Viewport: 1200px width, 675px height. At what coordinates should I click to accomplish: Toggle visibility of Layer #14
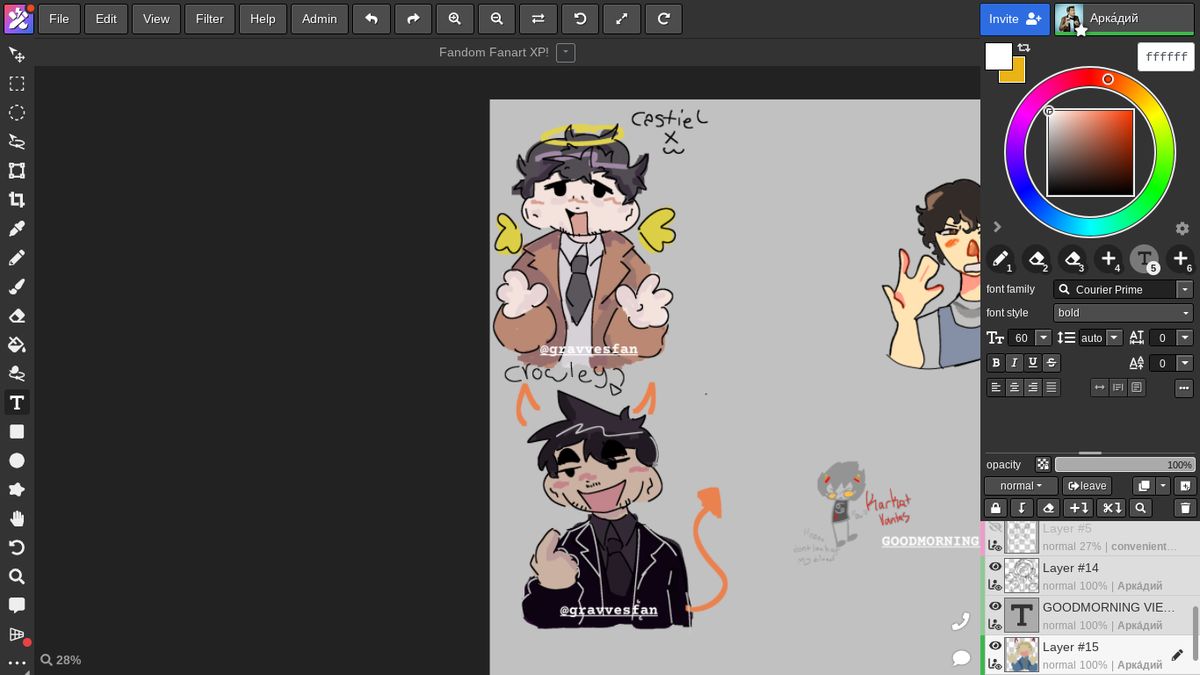[995, 567]
